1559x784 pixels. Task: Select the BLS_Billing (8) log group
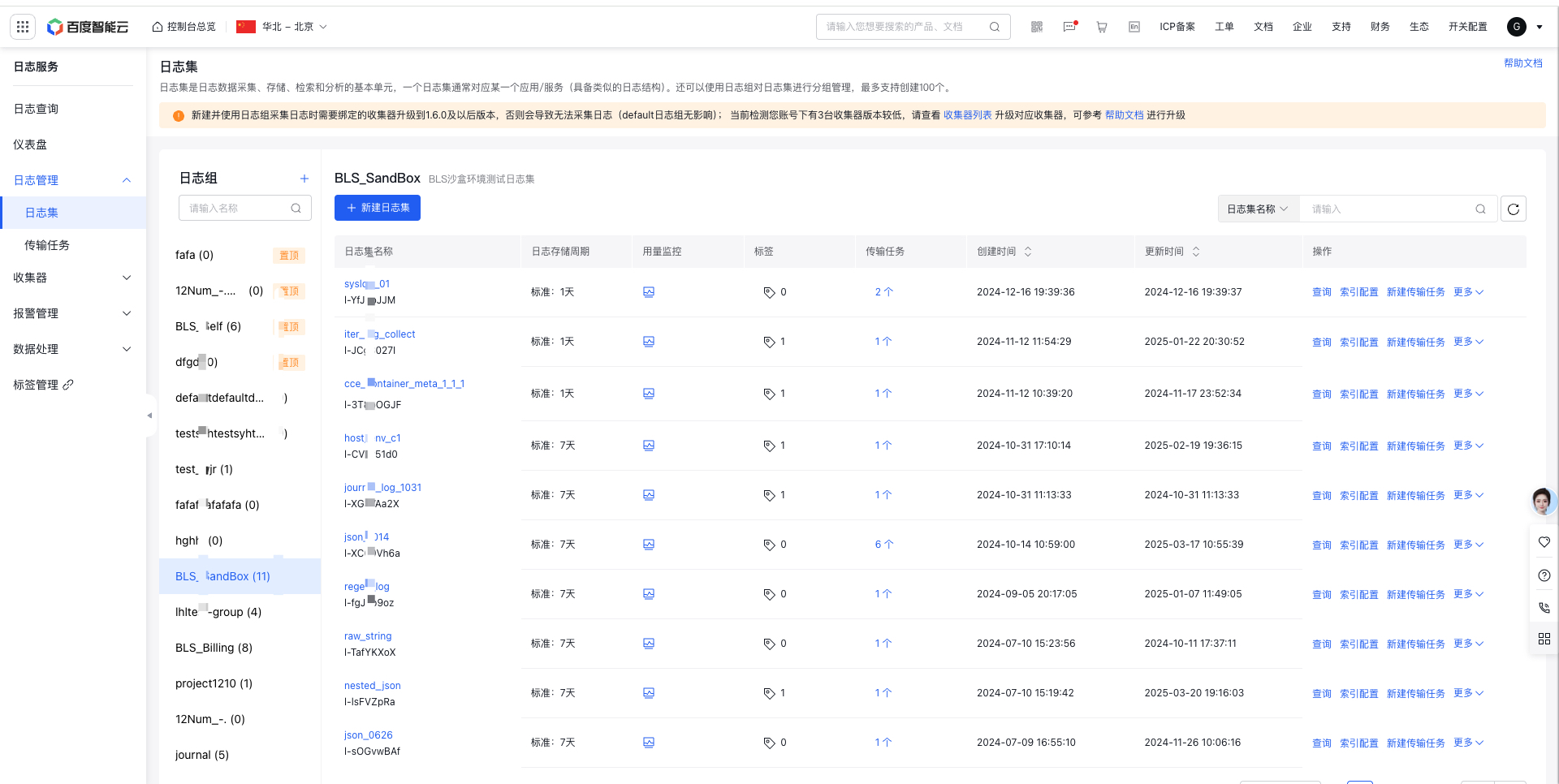pos(214,648)
